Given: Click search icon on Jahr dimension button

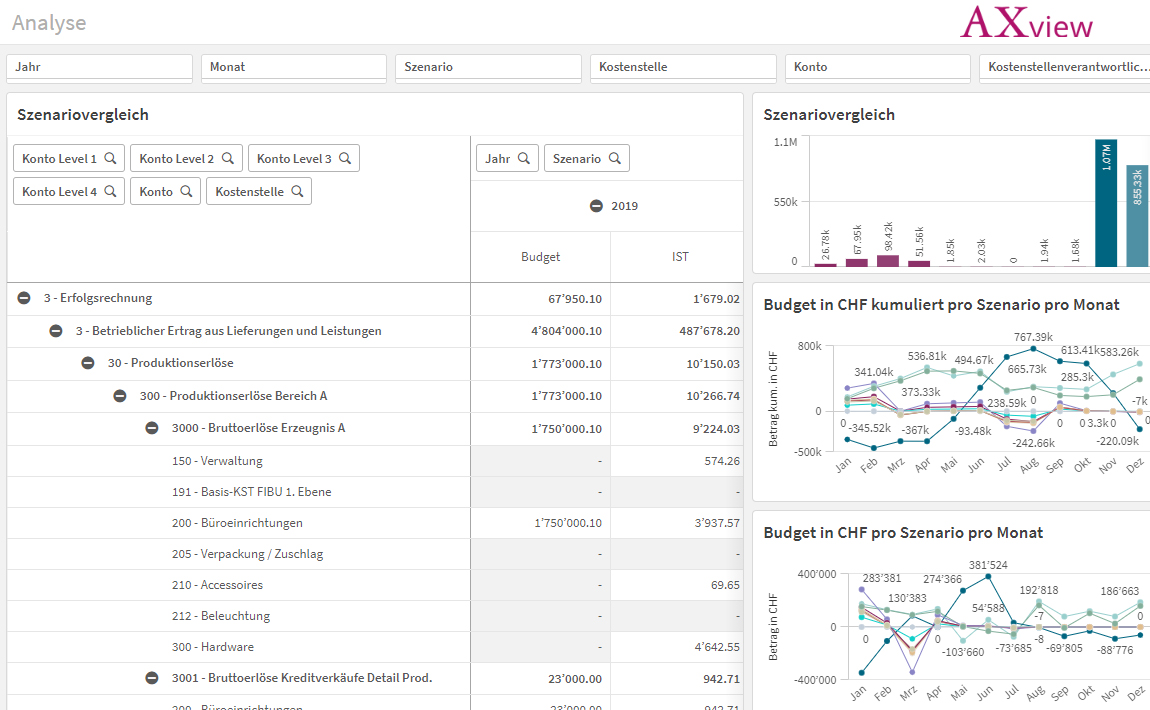Looking at the screenshot, I should (524, 158).
